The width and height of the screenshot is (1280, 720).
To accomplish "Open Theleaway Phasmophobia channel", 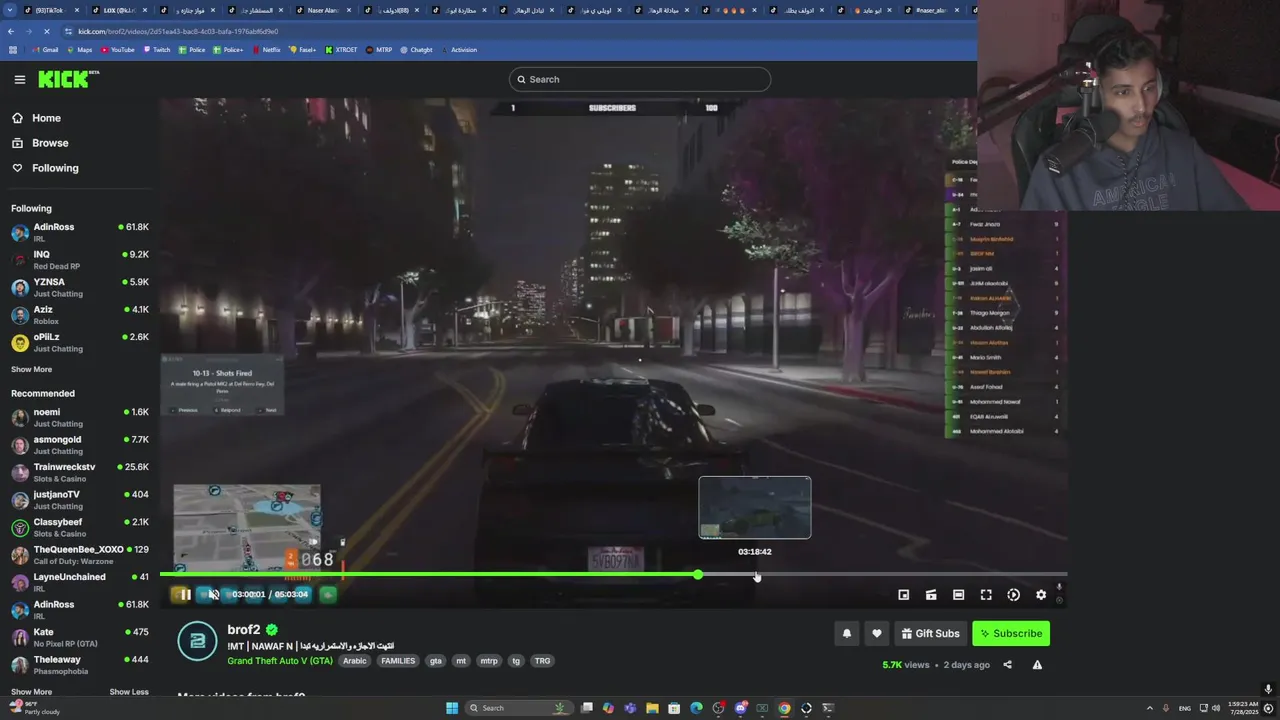I will (x=80, y=665).
